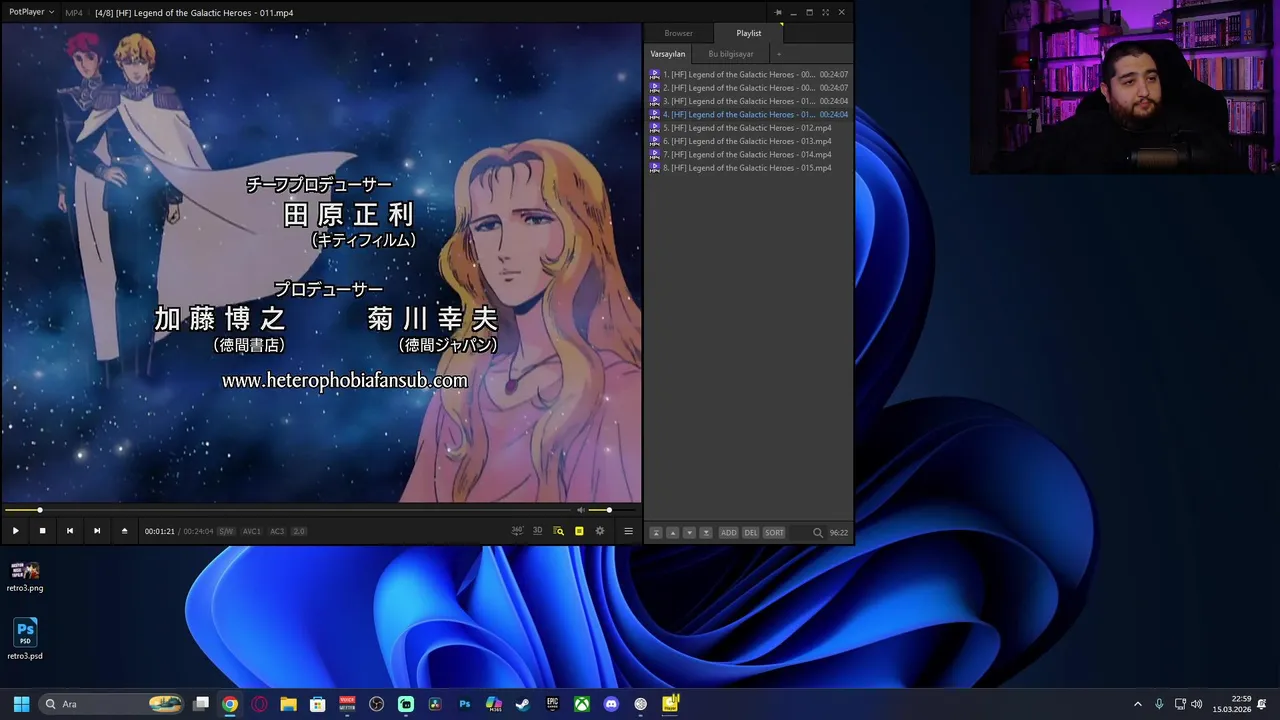Move selected playlist item to bottom
1280x720 pixels.
[x=706, y=533]
